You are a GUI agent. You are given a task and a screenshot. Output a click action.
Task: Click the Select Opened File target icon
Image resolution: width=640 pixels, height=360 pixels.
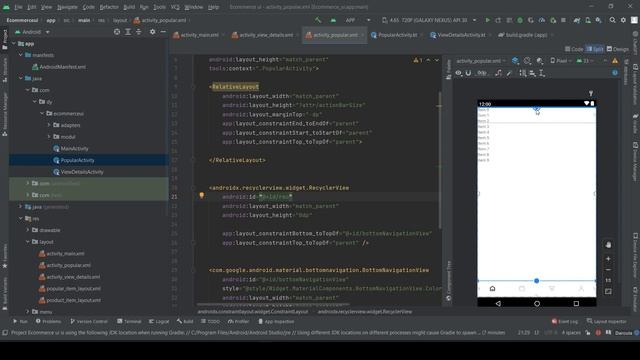click(117, 32)
